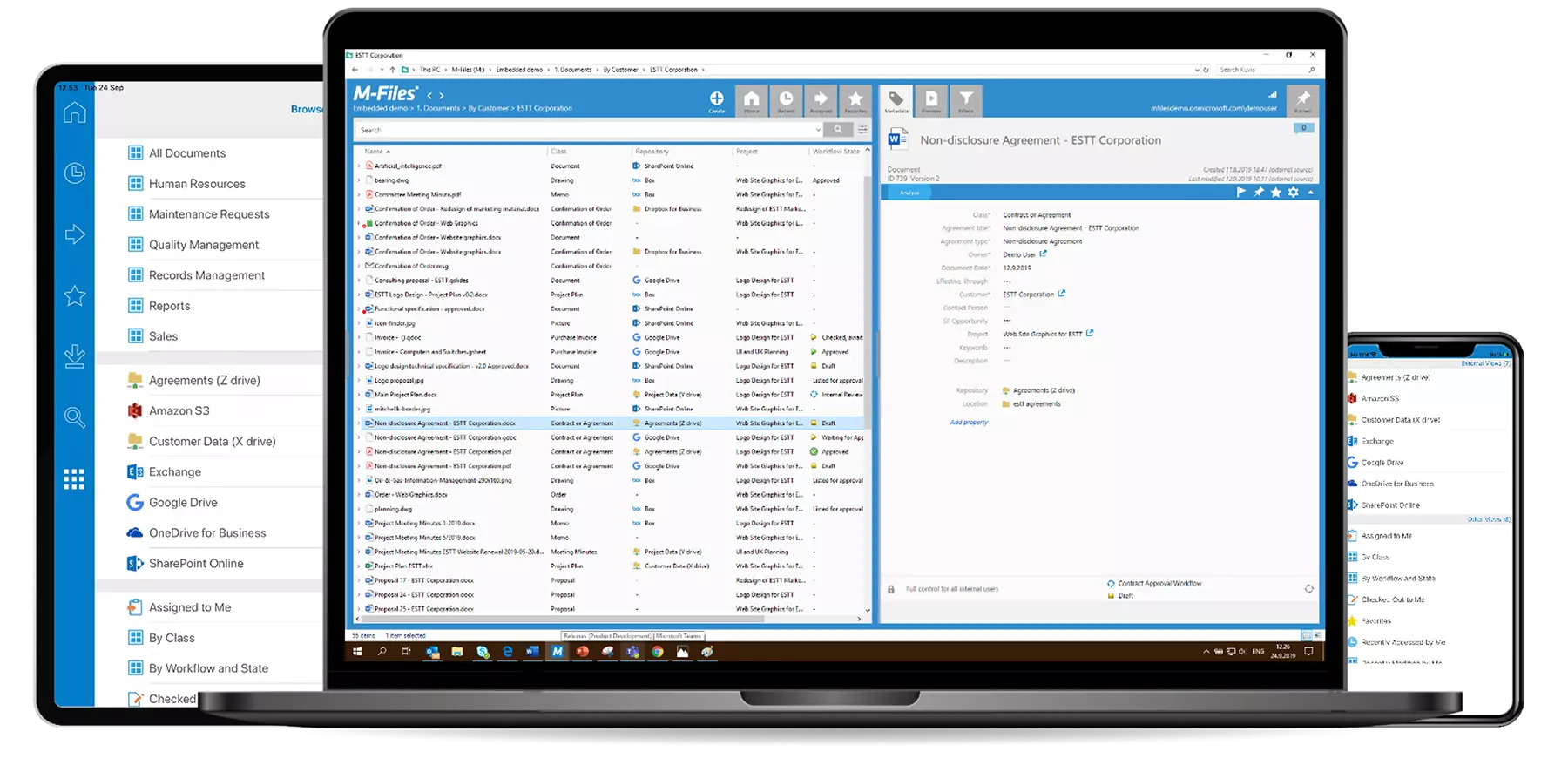Click 'By Customer' in Explorer address path
Screen dimensions: 1568x779
click(620, 70)
